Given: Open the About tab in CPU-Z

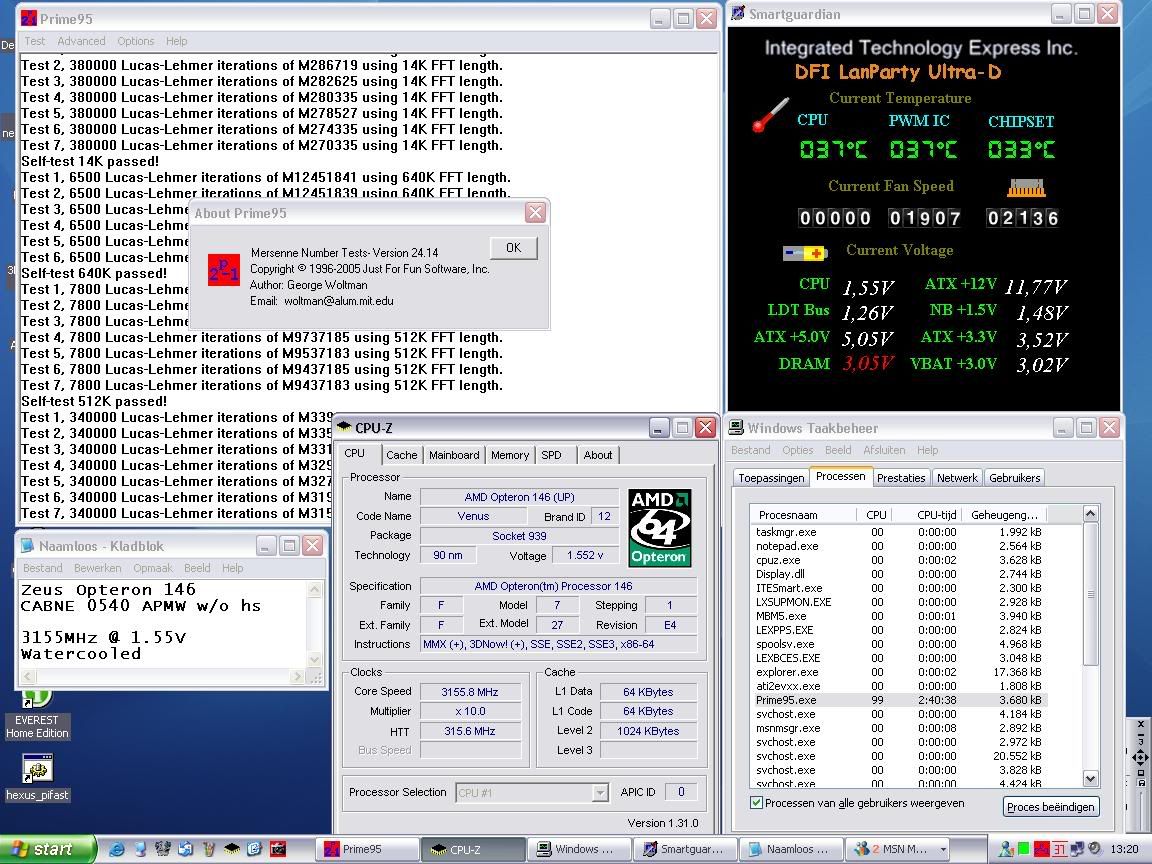Looking at the screenshot, I should coord(598,455).
